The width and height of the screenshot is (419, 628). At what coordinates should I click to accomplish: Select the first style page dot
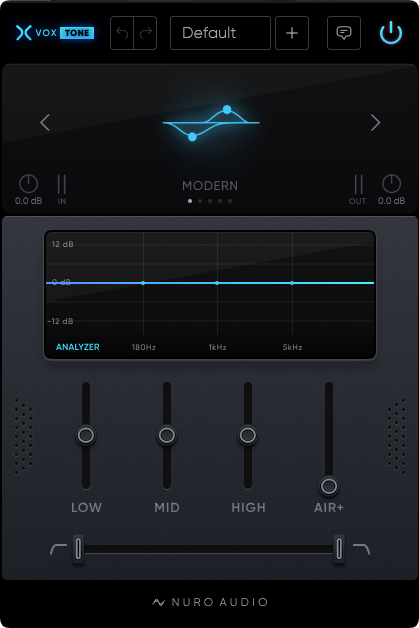coord(190,201)
